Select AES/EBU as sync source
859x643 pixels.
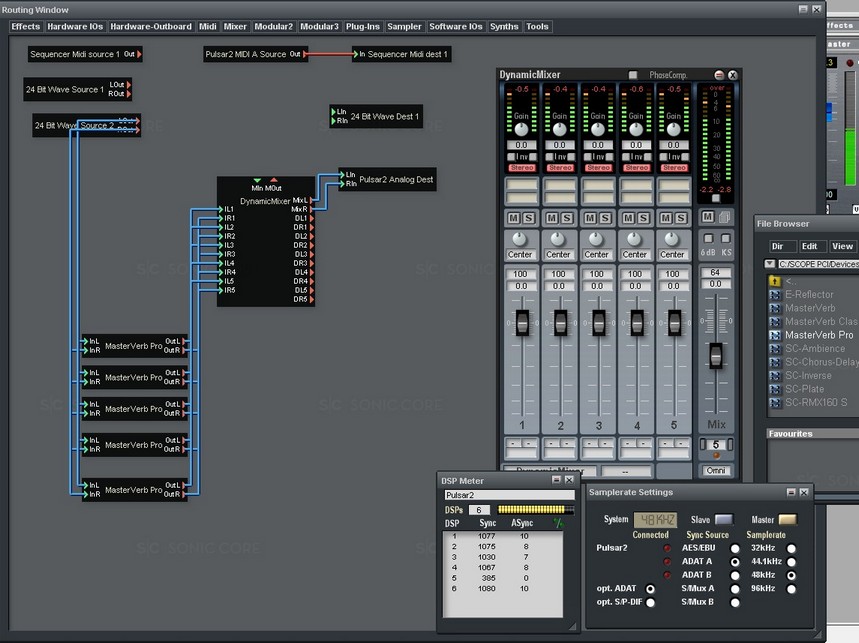click(735, 548)
